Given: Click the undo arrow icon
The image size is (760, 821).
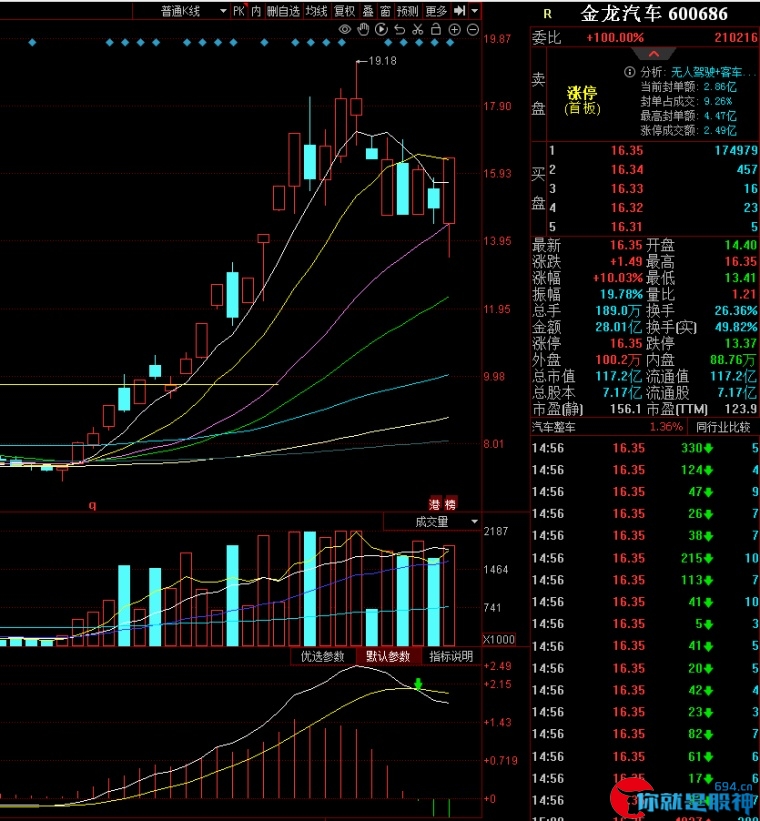Looking at the screenshot, I should [x=400, y=30].
